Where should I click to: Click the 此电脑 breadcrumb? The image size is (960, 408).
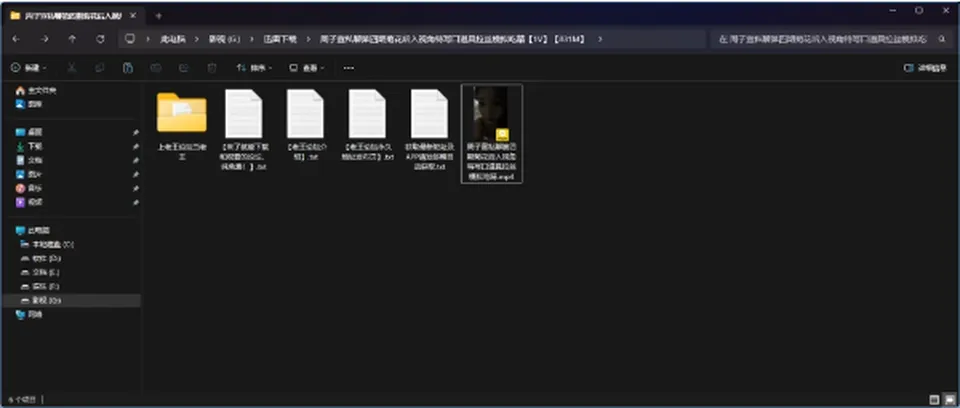173,39
